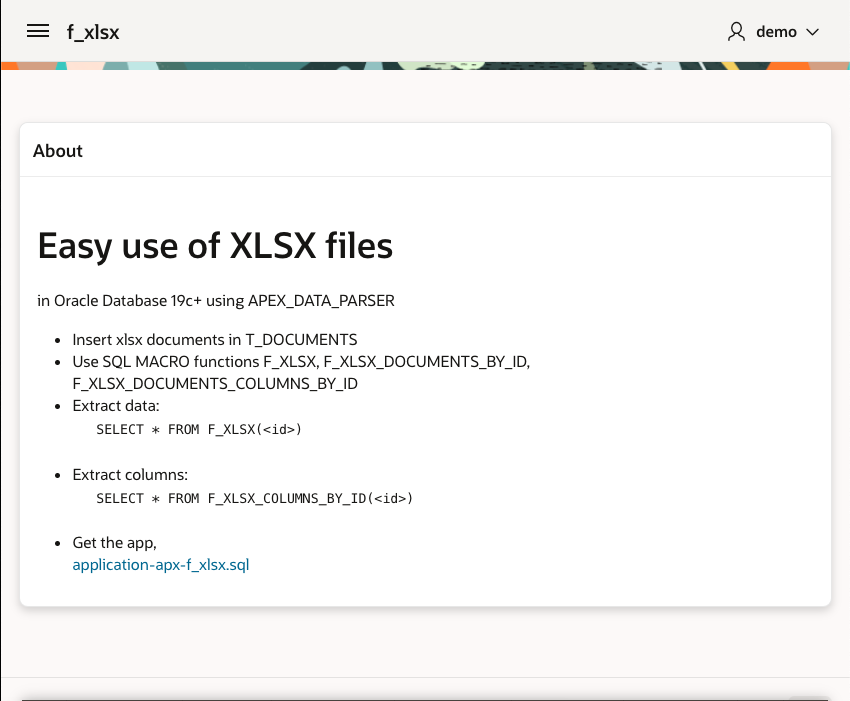
Task: Click the Get the app, bullet text
Action: coord(114,543)
